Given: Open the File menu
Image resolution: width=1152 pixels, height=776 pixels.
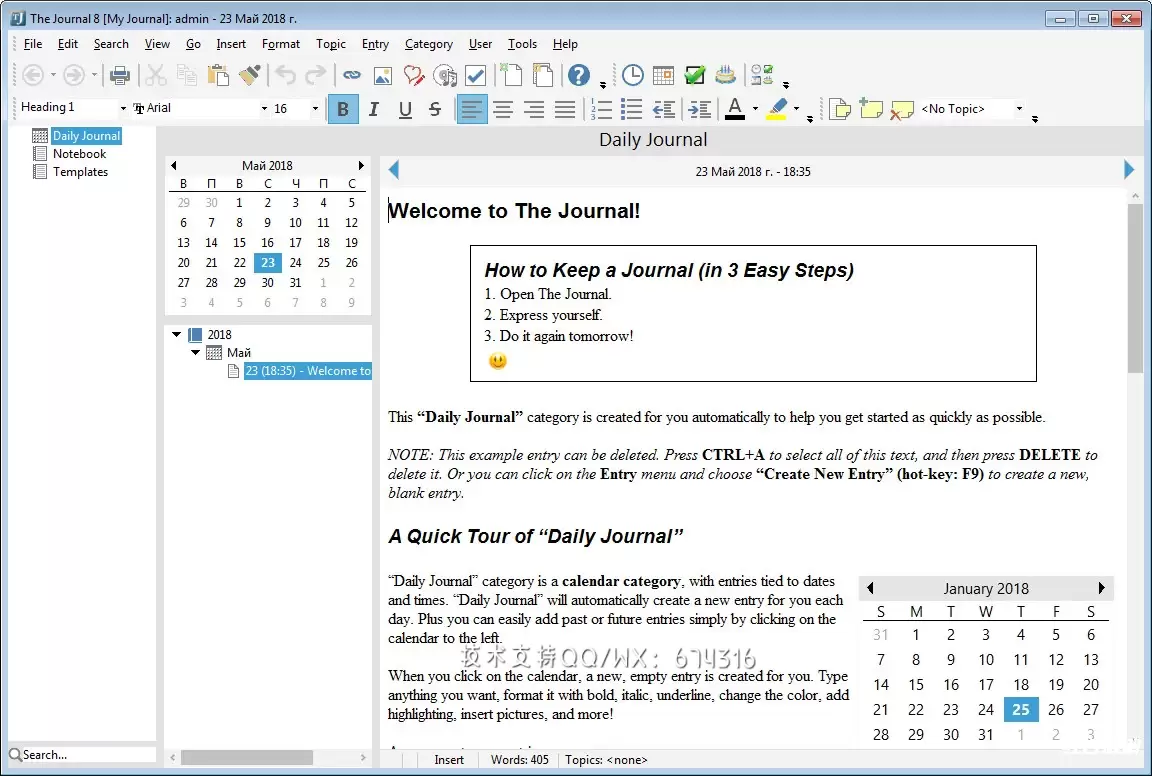Looking at the screenshot, I should (33, 44).
